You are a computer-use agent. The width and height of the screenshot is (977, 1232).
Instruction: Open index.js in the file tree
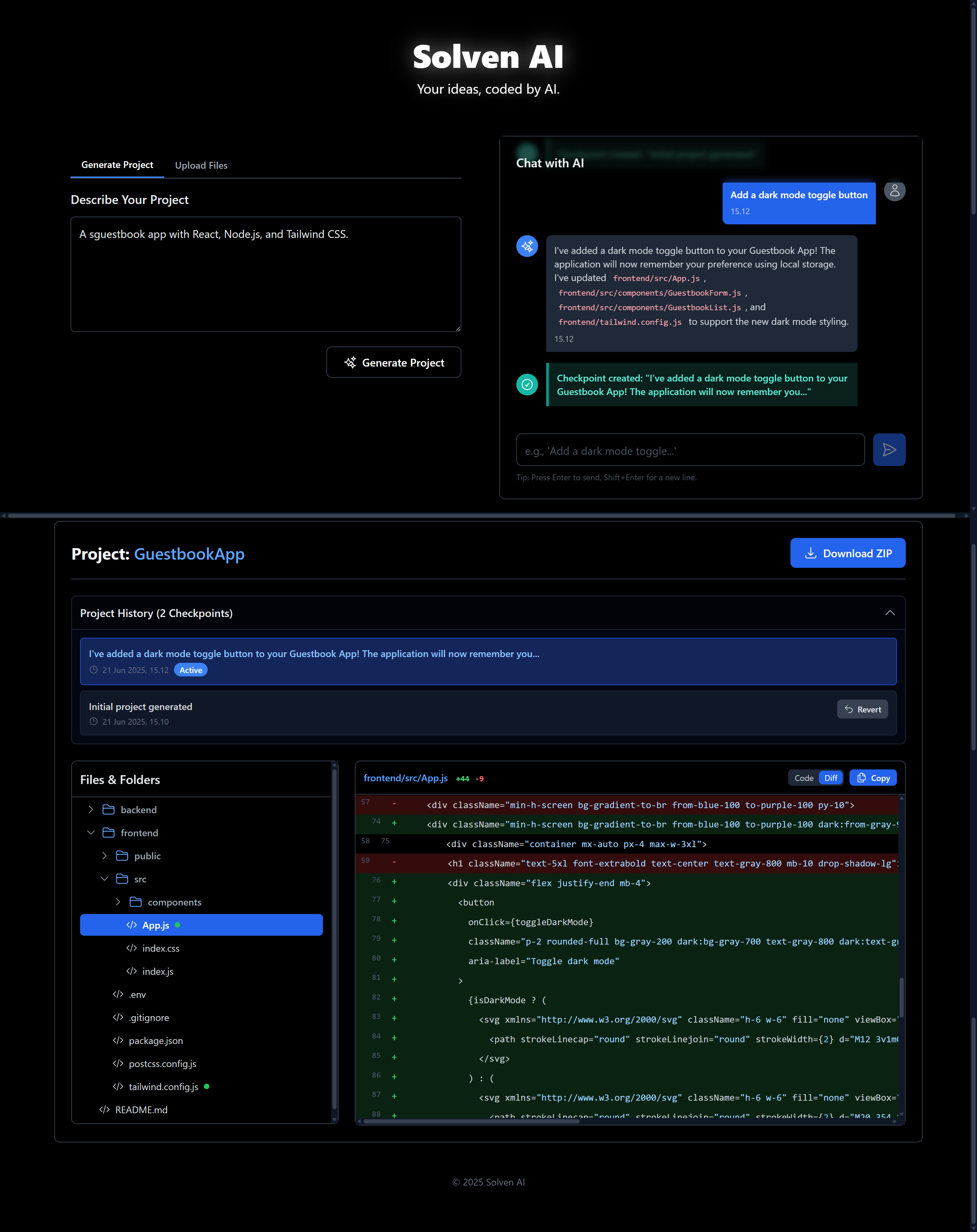point(201,971)
